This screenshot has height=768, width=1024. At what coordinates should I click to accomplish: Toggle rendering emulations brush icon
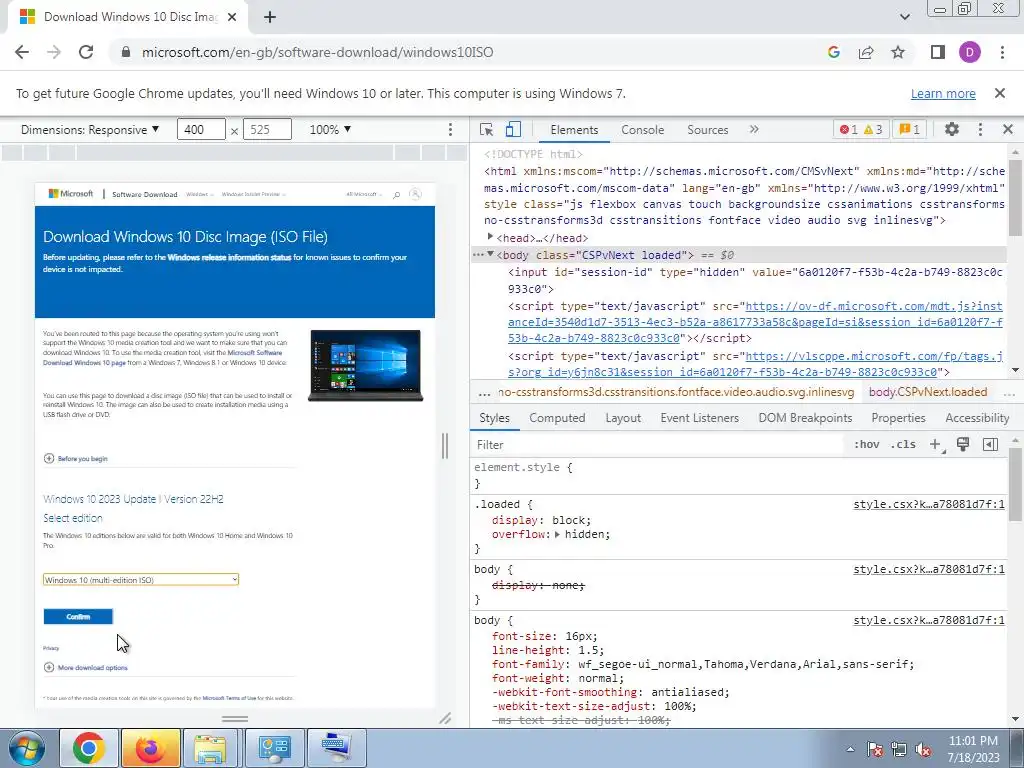pyautogui.click(x=963, y=445)
